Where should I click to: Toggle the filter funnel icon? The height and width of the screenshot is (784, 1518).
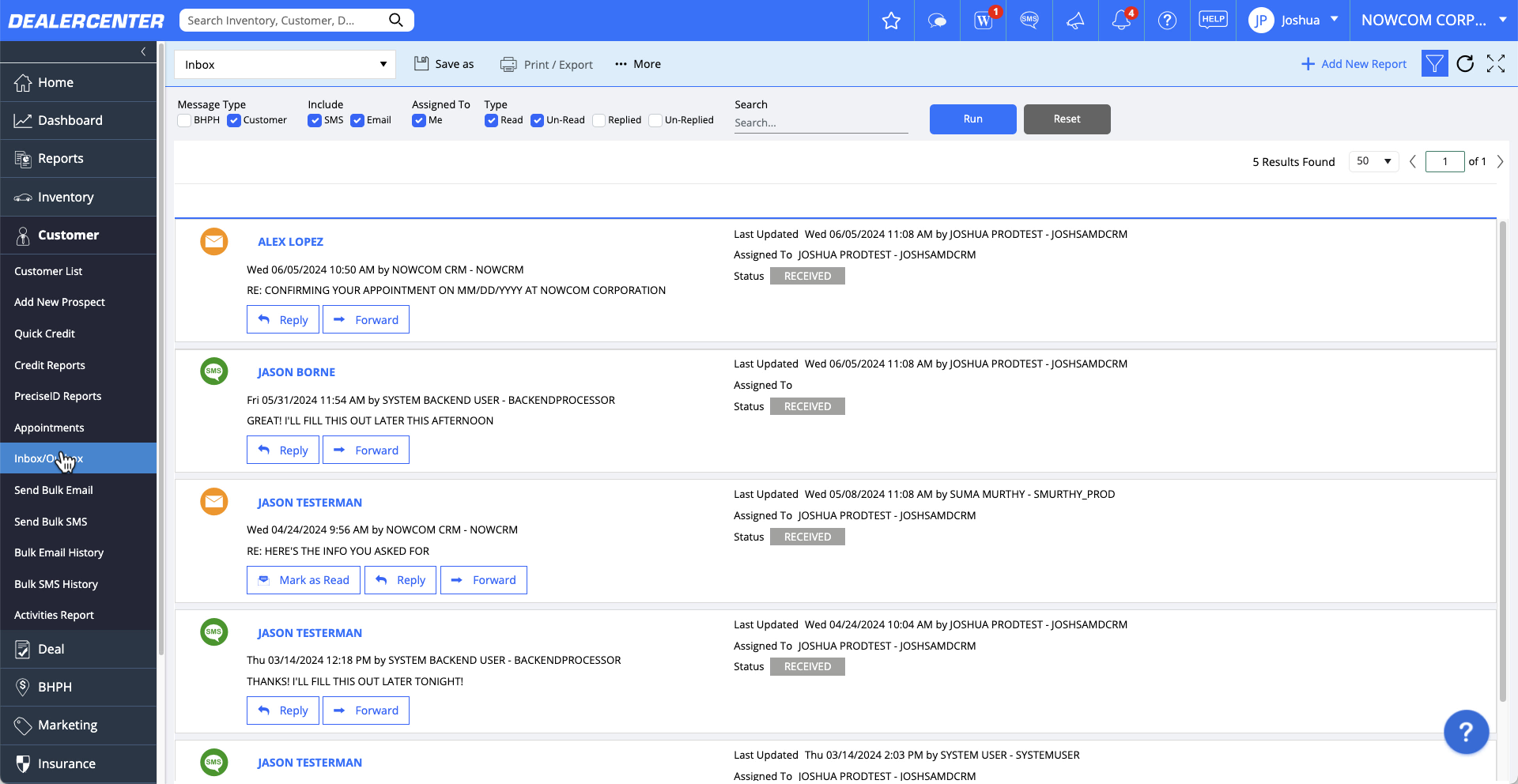pos(1434,63)
